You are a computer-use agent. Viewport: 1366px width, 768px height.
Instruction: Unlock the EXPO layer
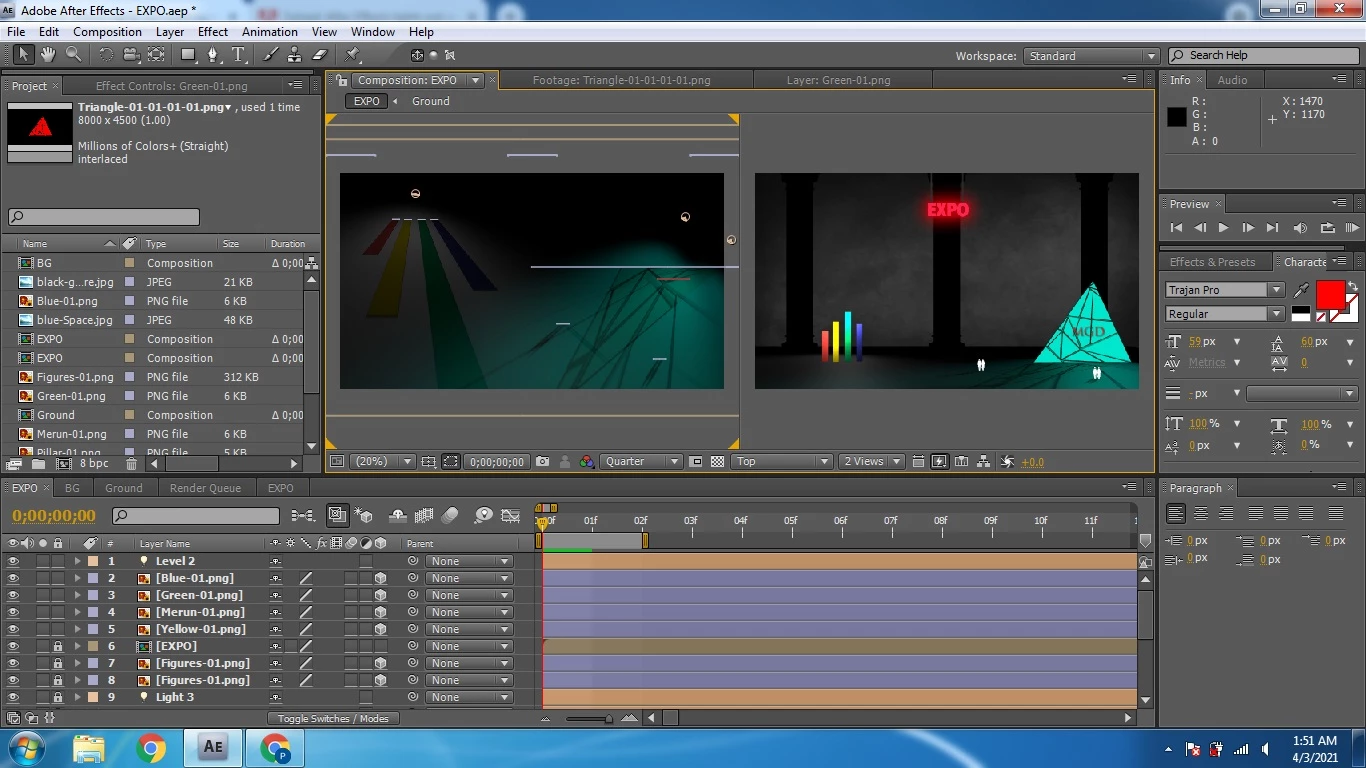57,647
